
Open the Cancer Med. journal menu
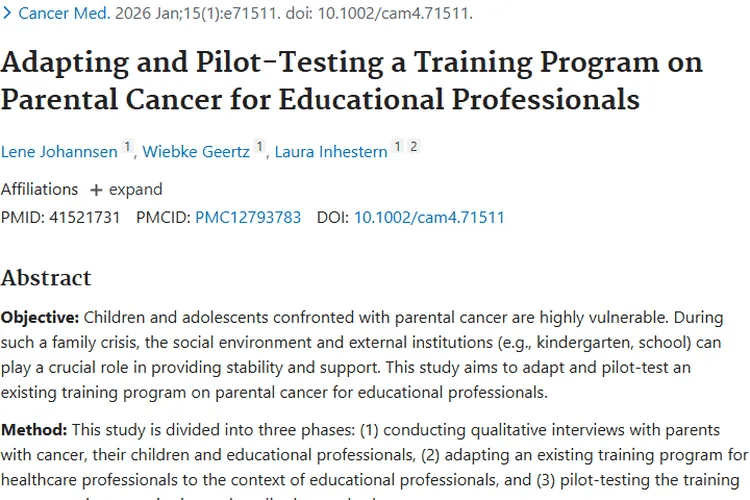click(x=62, y=13)
